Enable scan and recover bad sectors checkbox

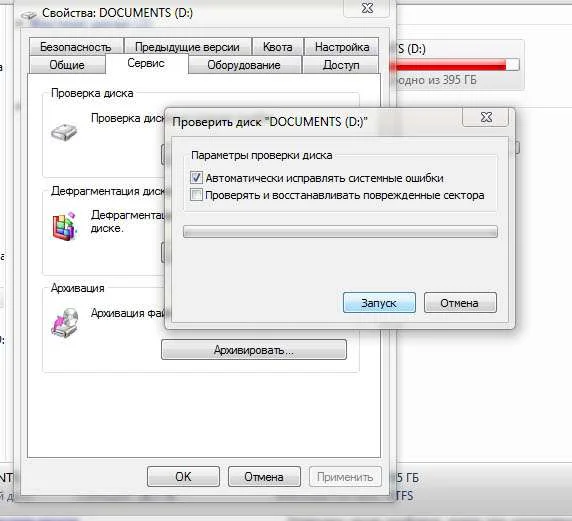[x=196, y=194]
